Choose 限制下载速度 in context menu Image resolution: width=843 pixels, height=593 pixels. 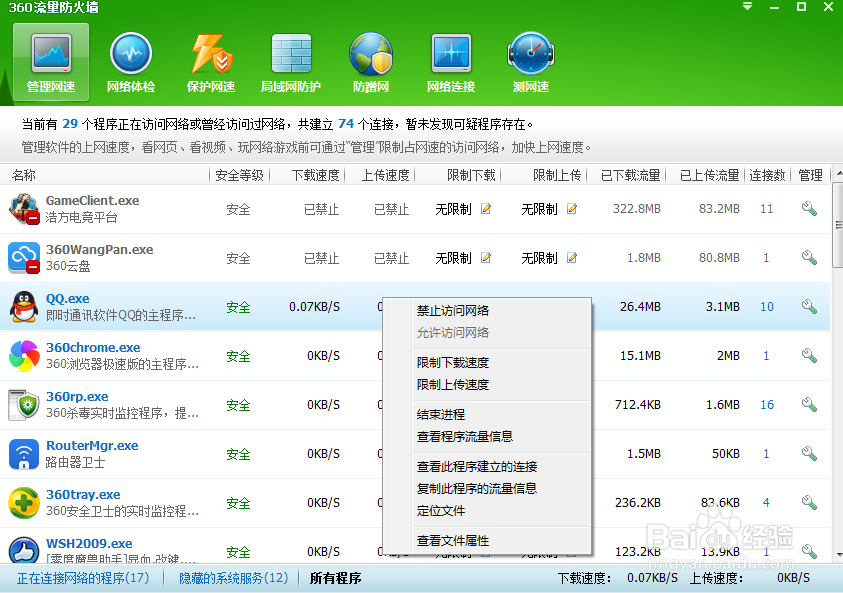453,362
